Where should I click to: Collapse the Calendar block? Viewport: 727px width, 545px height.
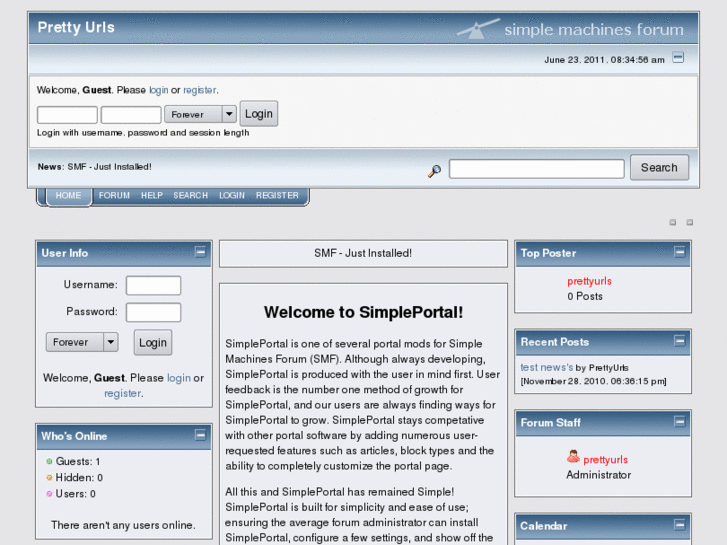679,525
